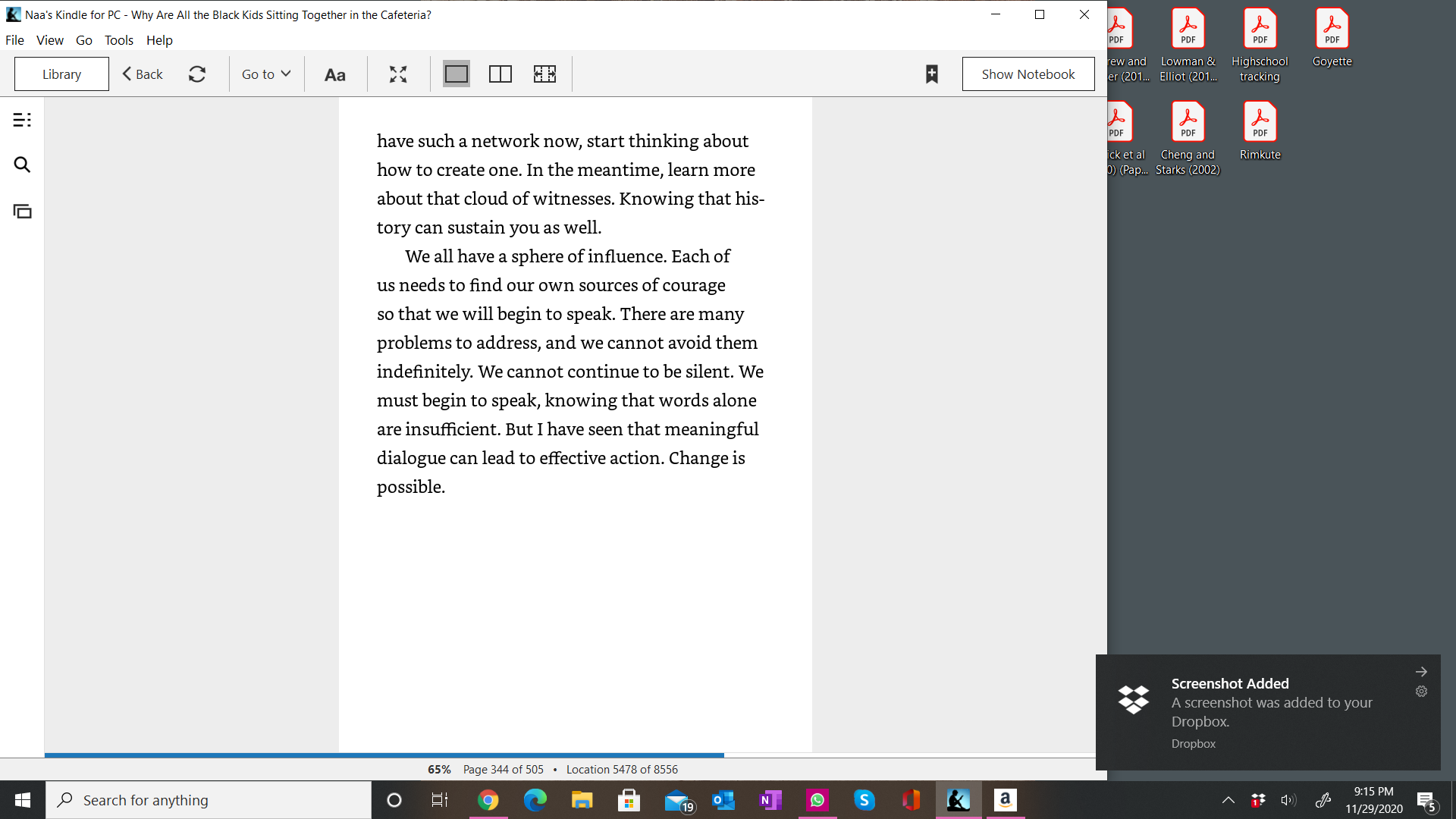Click the 65% progress label
The image size is (1456, 819).
[439, 769]
